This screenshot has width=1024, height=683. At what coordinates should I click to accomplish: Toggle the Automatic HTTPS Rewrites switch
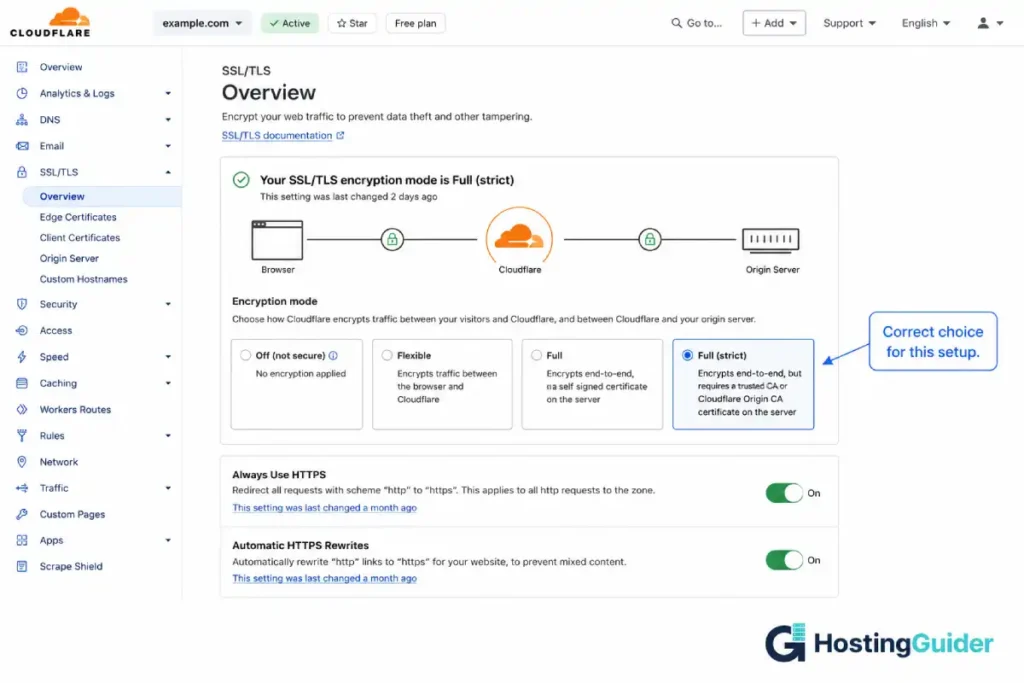(x=784, y=560)
